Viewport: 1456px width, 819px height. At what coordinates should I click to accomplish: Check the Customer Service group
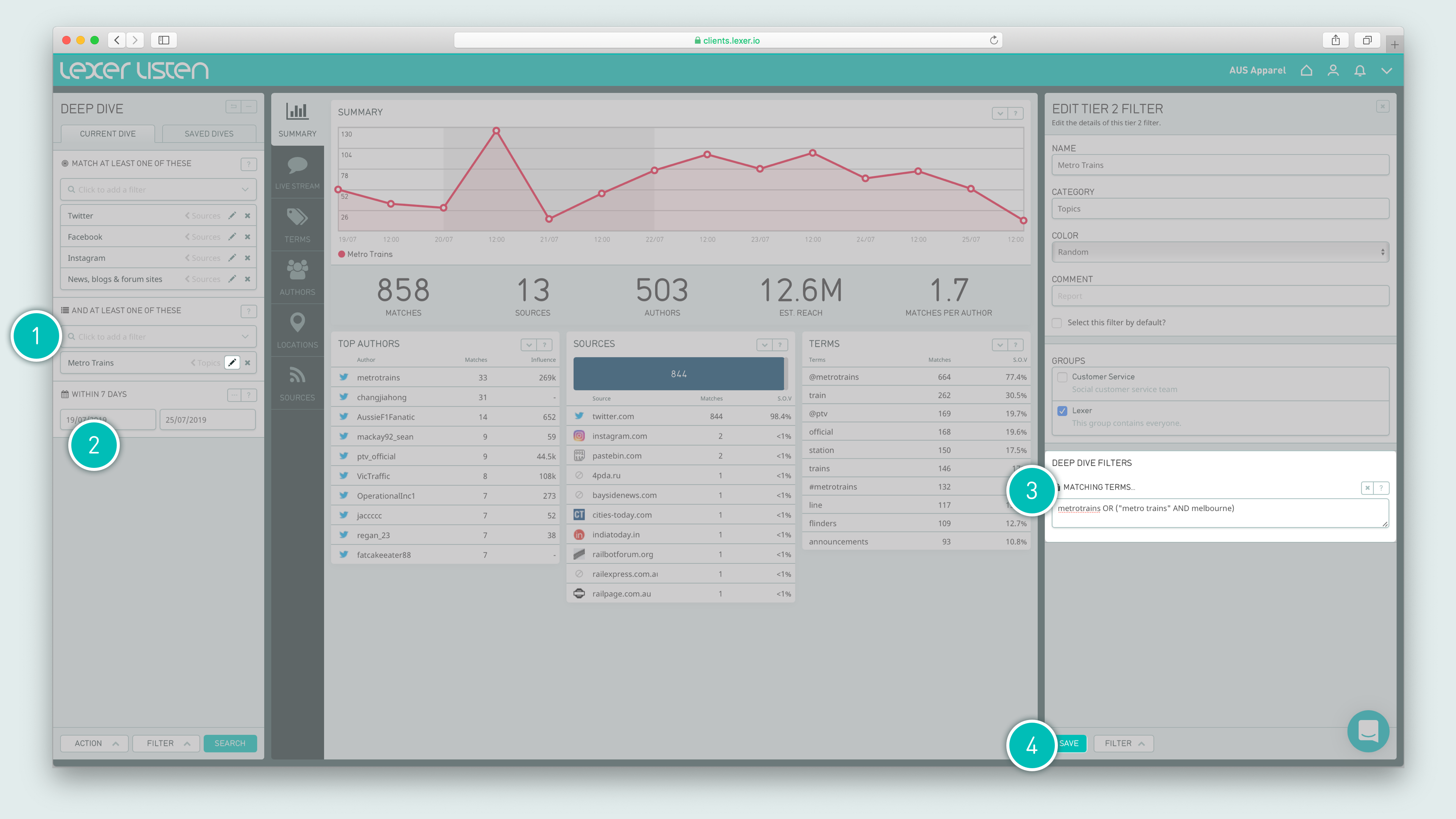pyautogui.click(x=1062, y=377)
